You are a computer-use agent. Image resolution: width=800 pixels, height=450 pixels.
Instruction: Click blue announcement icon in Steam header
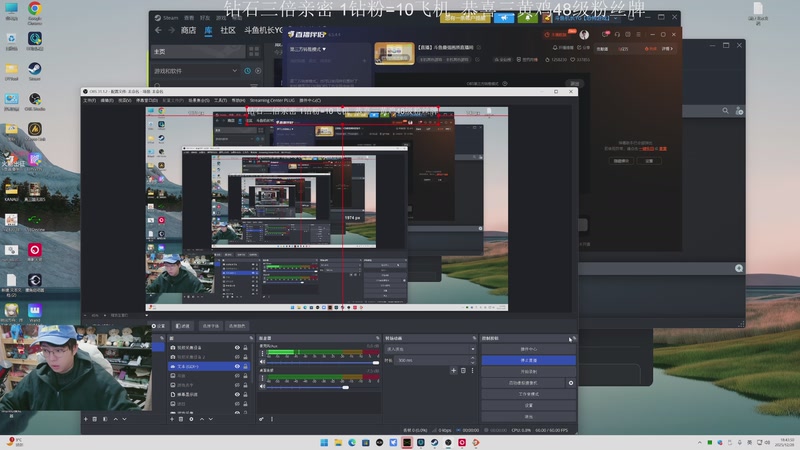(504, 18)
